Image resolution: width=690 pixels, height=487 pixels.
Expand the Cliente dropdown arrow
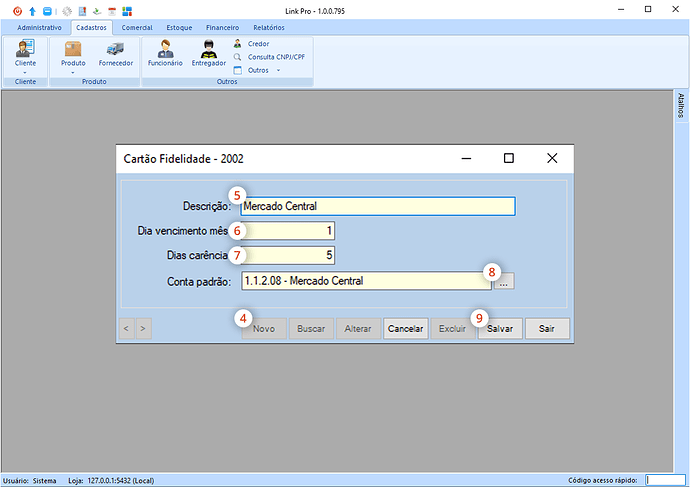click(25, 72)
